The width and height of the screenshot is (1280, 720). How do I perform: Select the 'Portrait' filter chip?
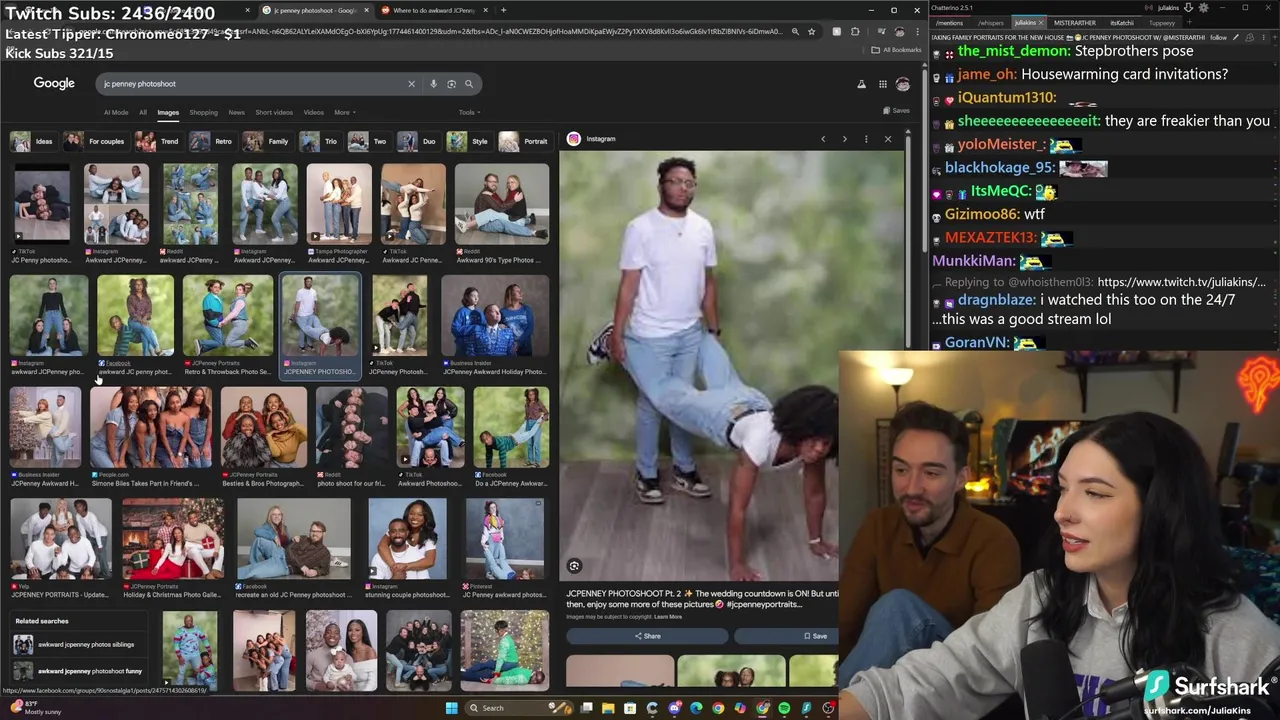click(x=525, y=141)
